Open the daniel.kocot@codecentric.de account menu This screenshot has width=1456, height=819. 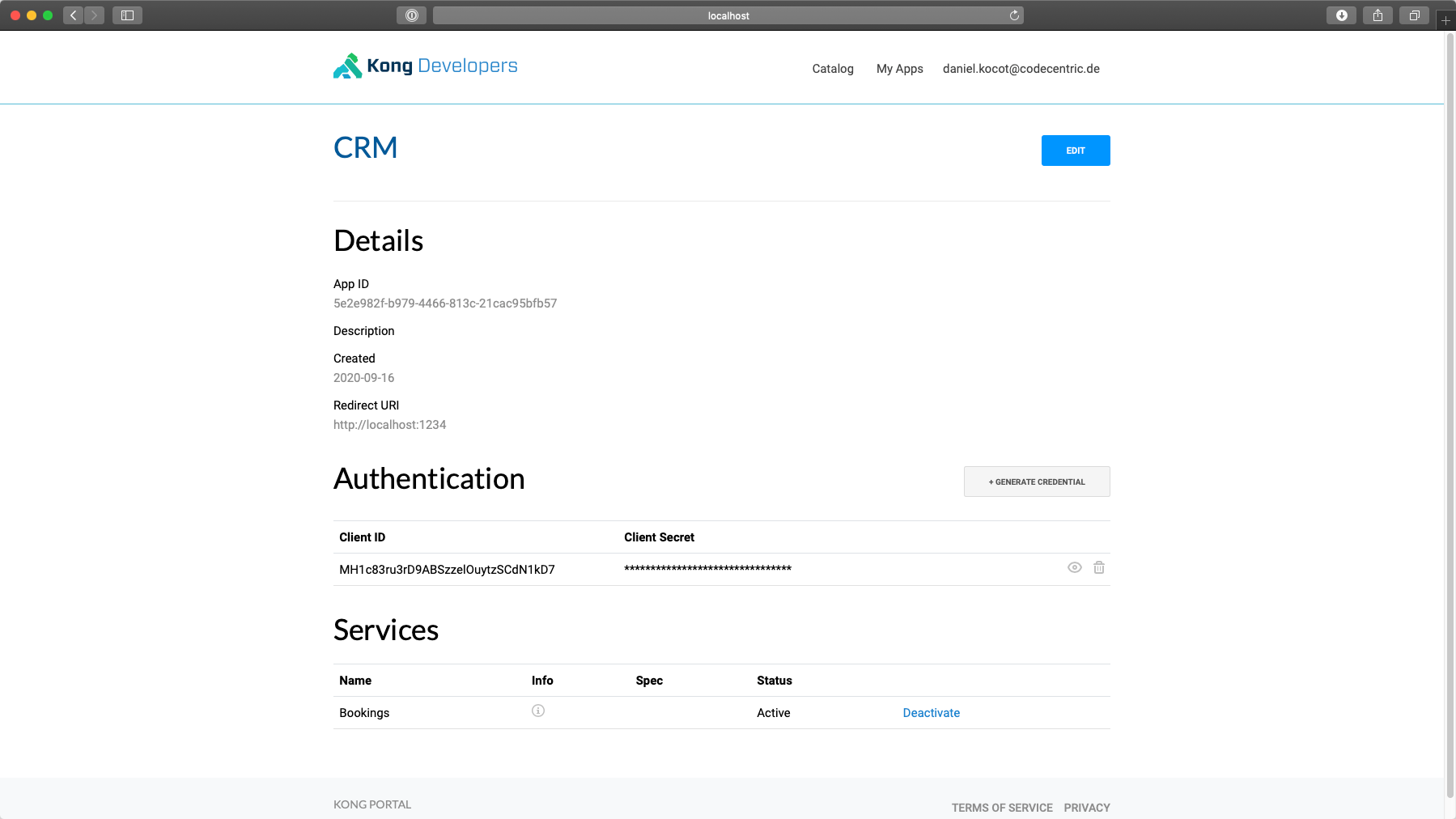tap(1021, 69)
